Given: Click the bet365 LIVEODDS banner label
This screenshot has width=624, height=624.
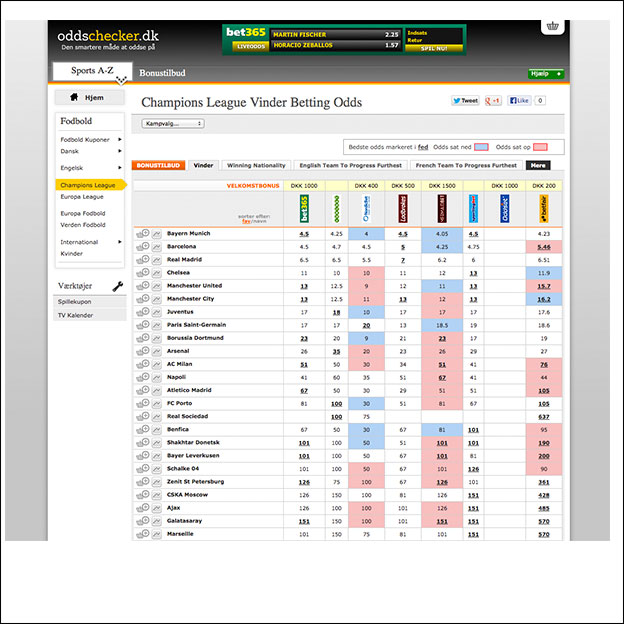Looking at the screenshot, I should pos(251,47).
